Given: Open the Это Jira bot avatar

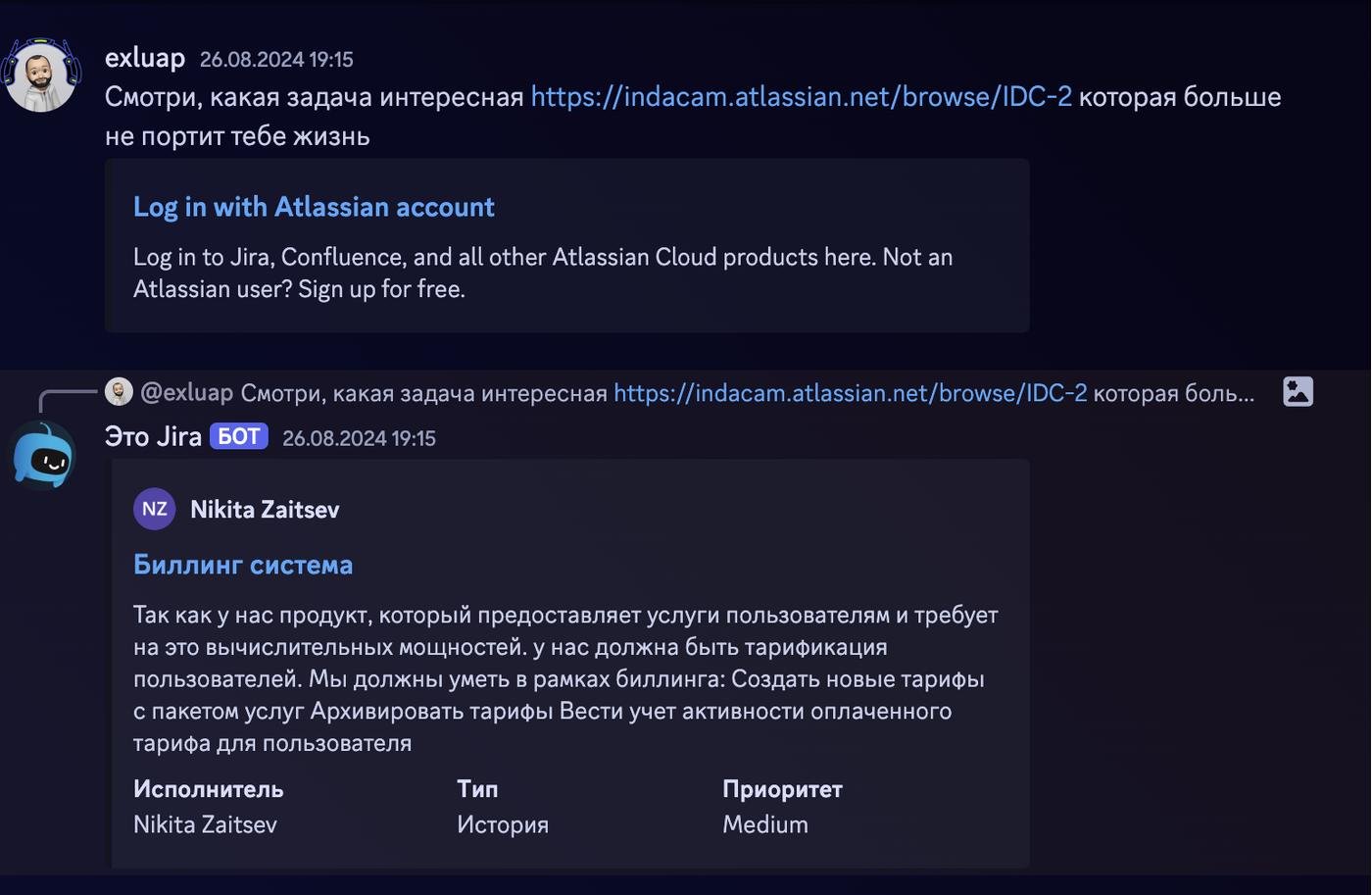Looking at the screenshot, I should point(43,455).
